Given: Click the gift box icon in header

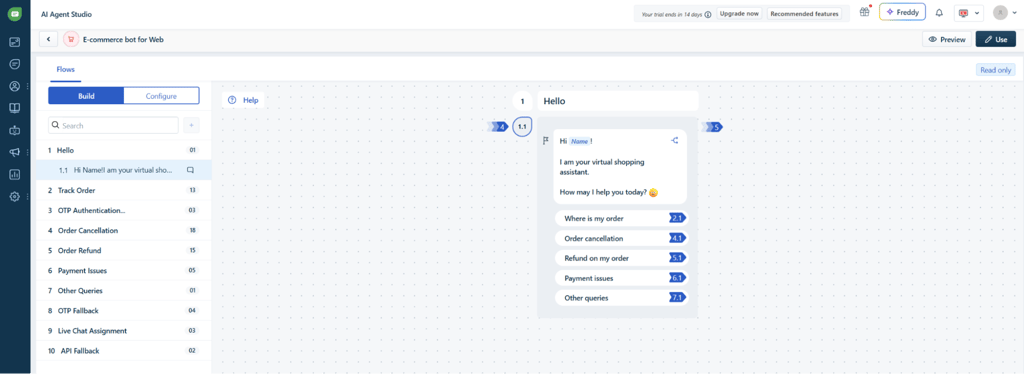Looking at the screenshot, I should (x=865, y=12).
